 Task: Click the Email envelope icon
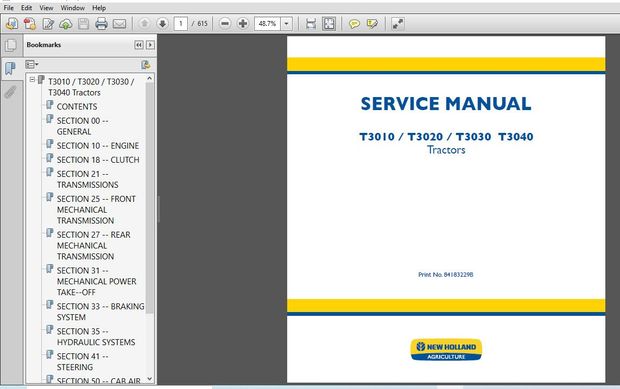point(119,24)
